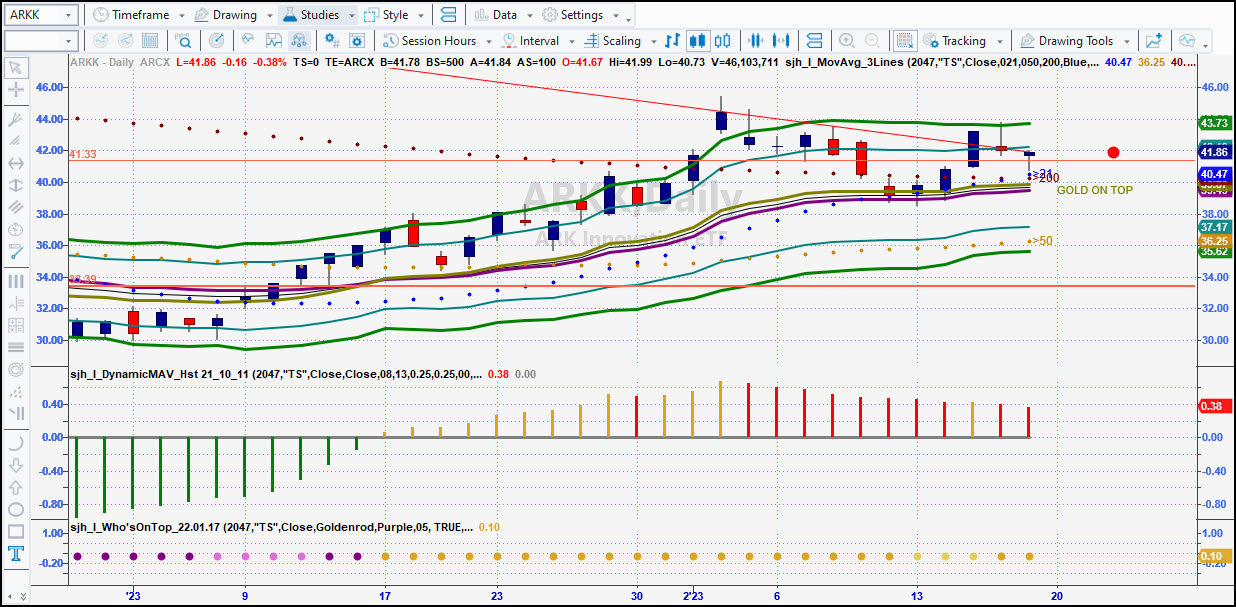Viewport: 1236px width, 607px height.
Task: Switch chart to OHLC bar style
Action: tap(672, 41)
